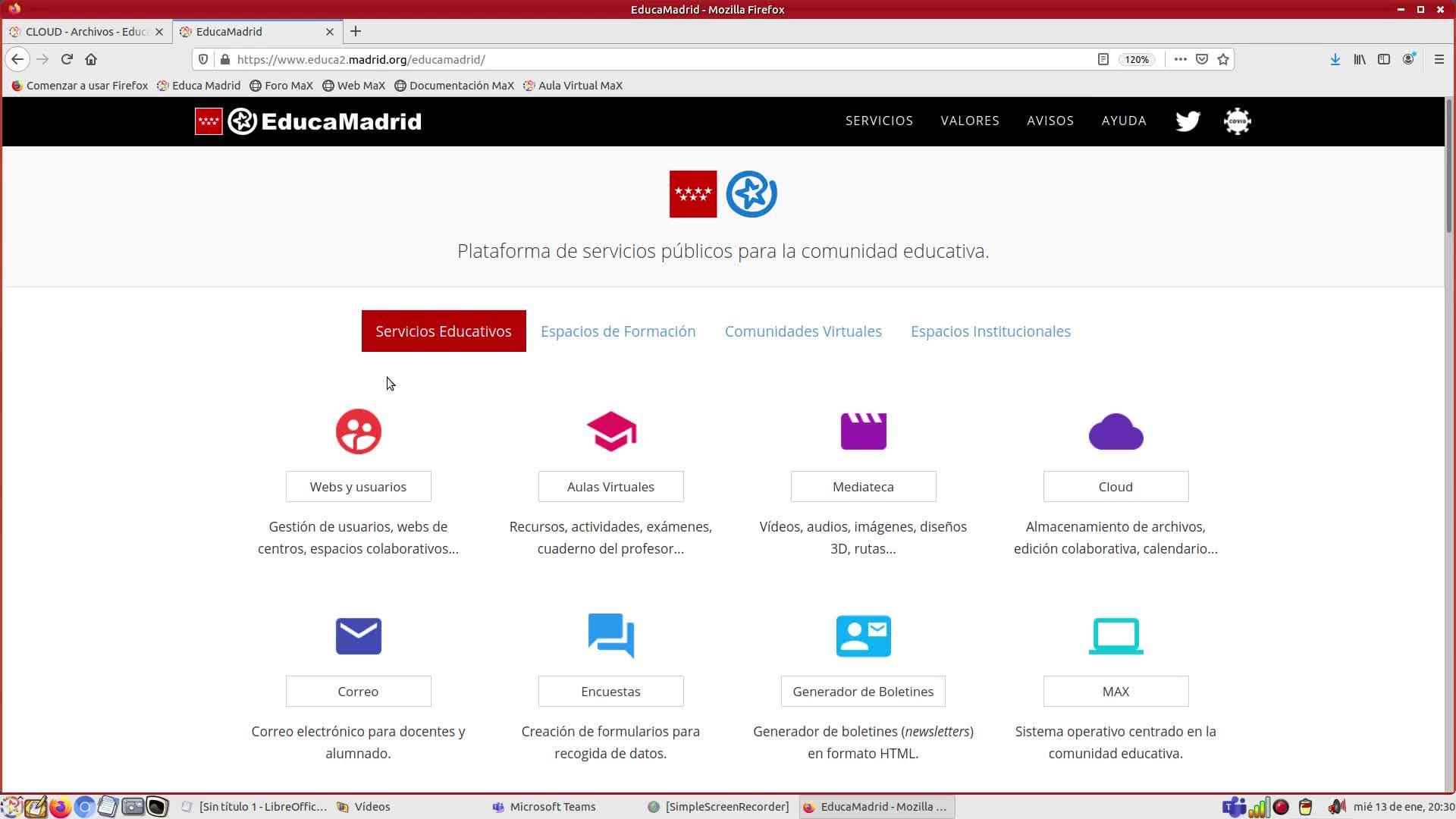Image resolution: width=1456 pixels, height=819 pixels.
Task: Click the Correo envelope icon
Action: click(x=359, y=635)
